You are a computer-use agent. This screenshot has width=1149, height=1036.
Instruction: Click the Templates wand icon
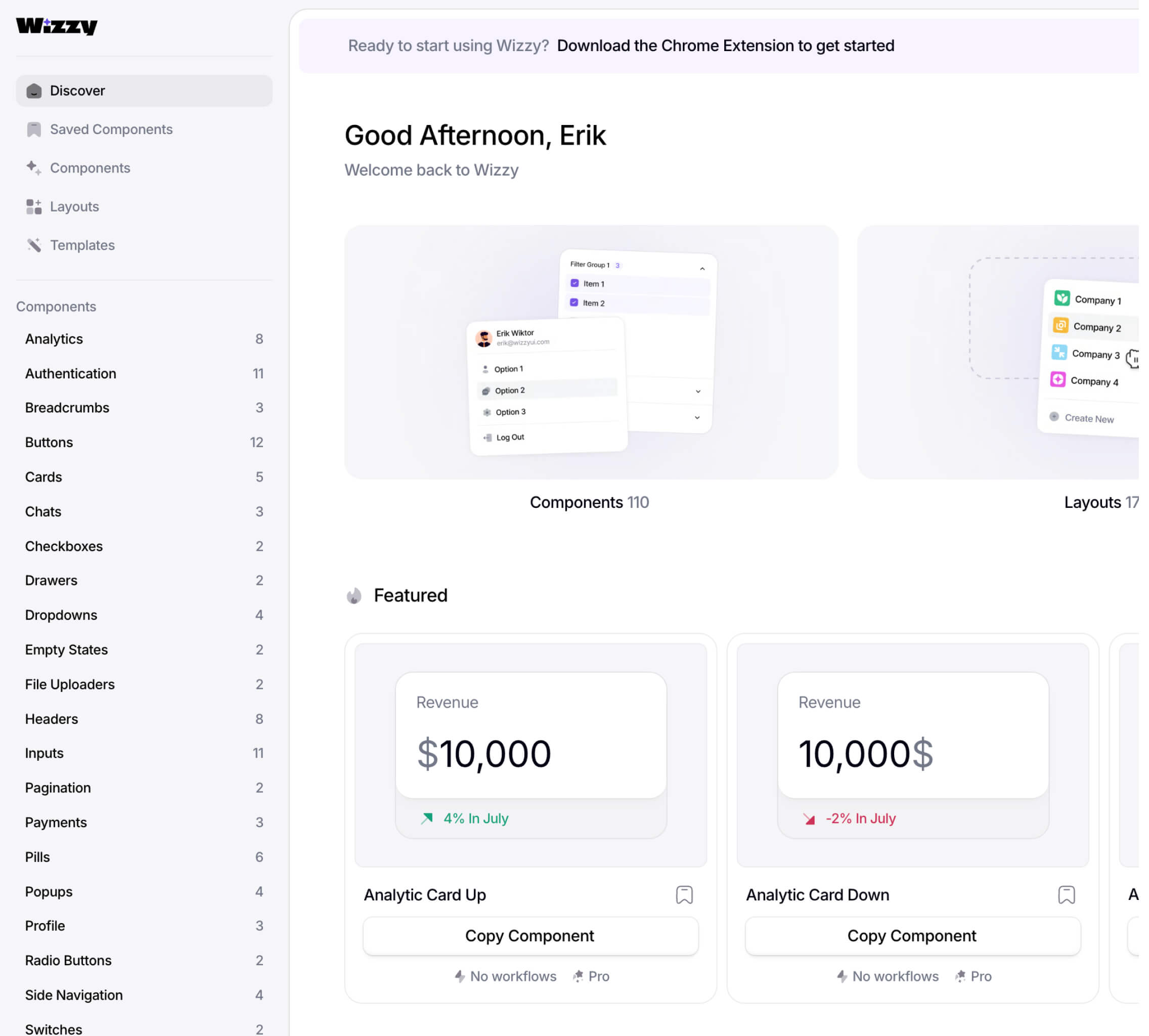click(x=34, y=245)
